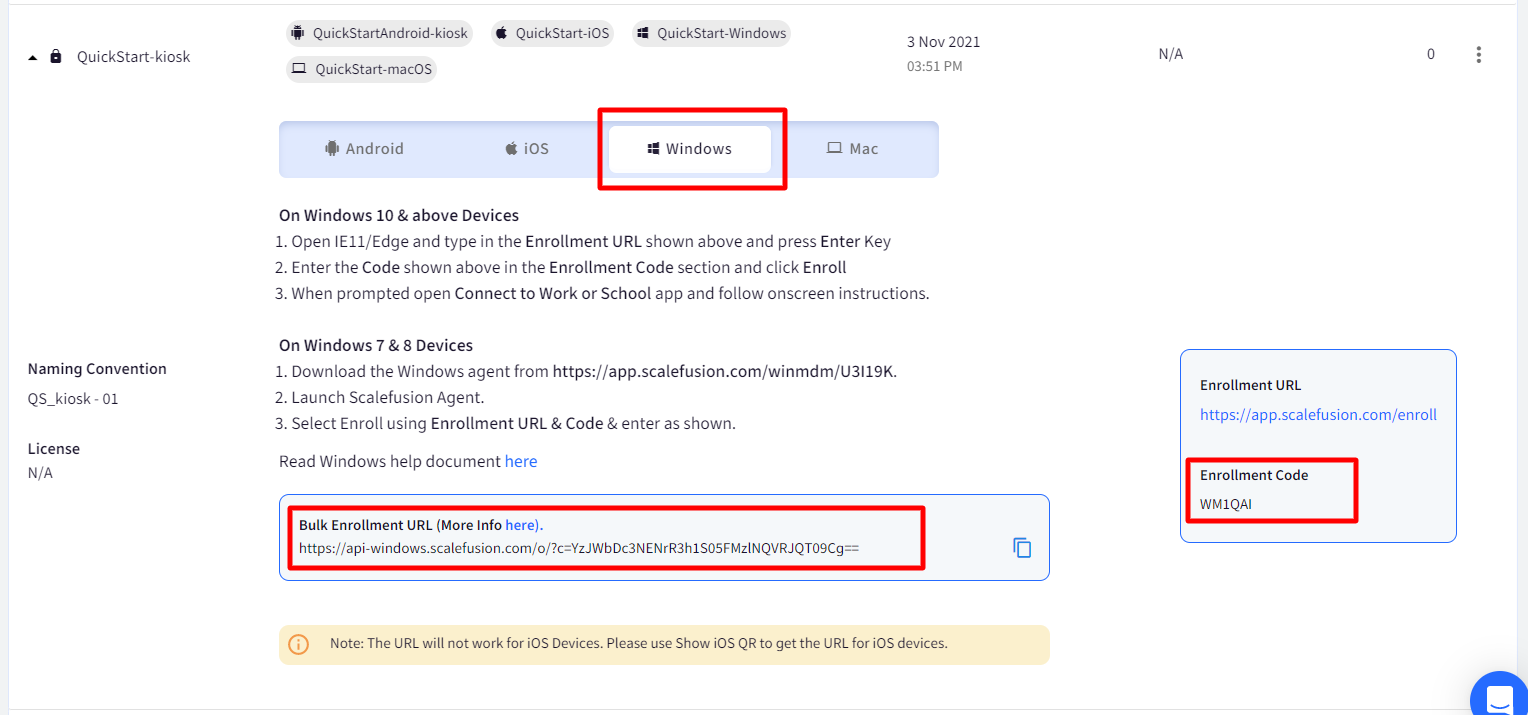Click the iOS QR note text
1528x715 pixels.
tap(638, 644)
